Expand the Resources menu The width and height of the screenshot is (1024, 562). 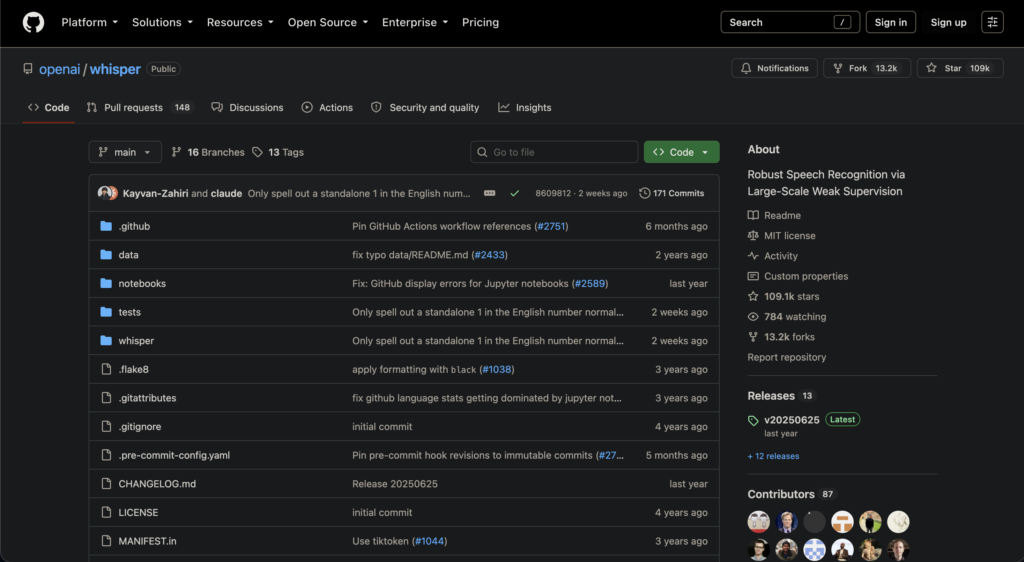240,22
